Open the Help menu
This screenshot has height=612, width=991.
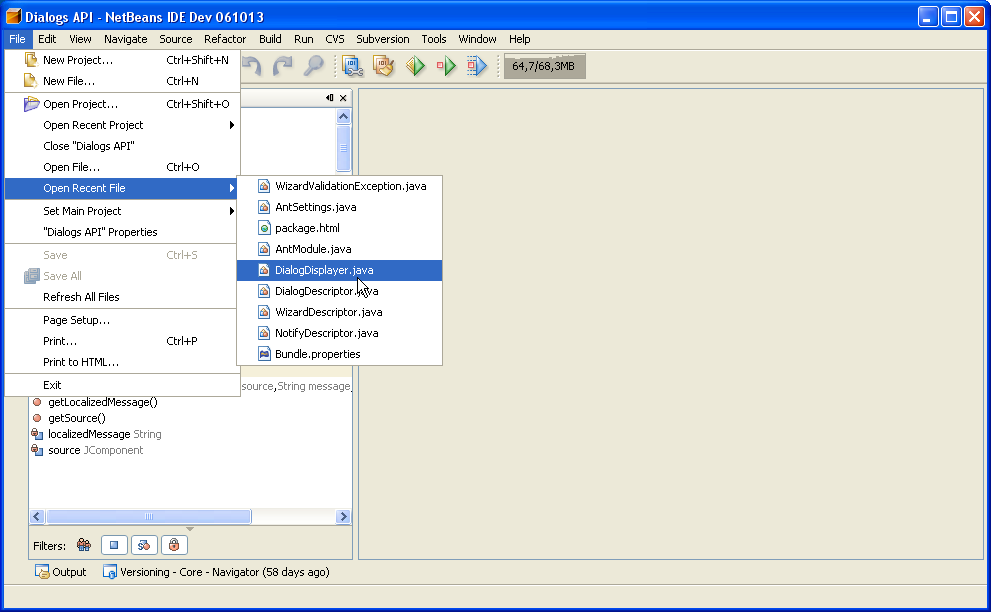click(x=520, y=39)
